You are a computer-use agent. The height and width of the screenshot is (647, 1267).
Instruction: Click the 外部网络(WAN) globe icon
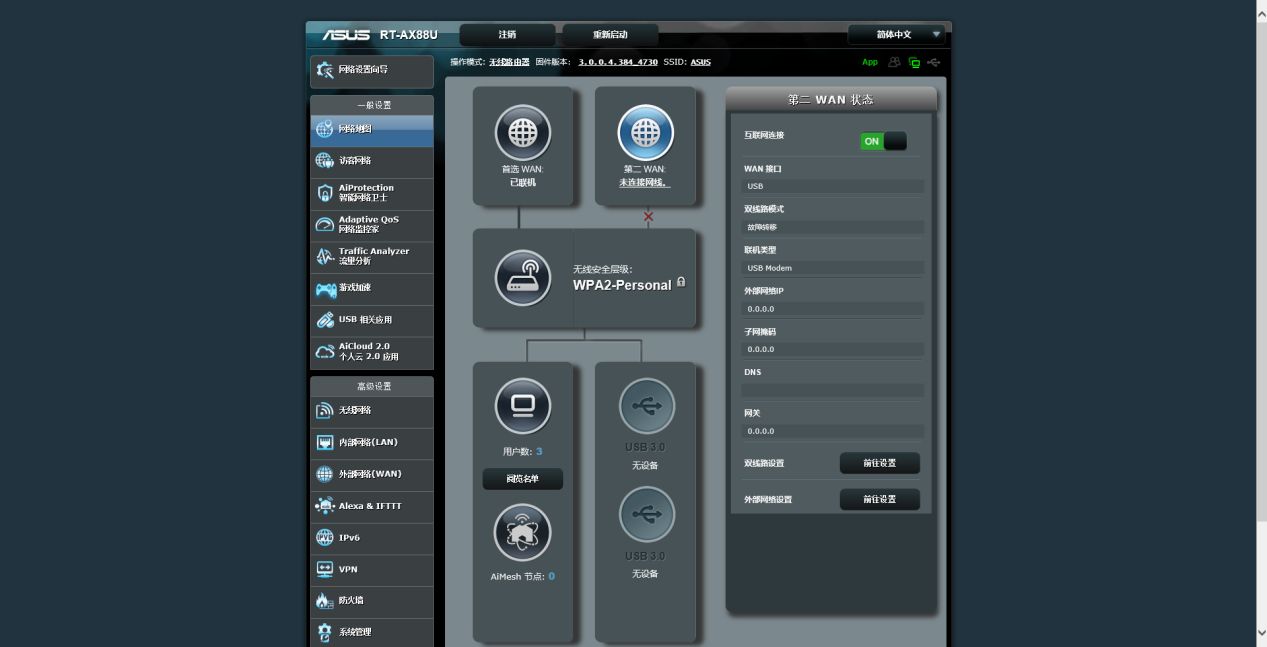point(325,475)
